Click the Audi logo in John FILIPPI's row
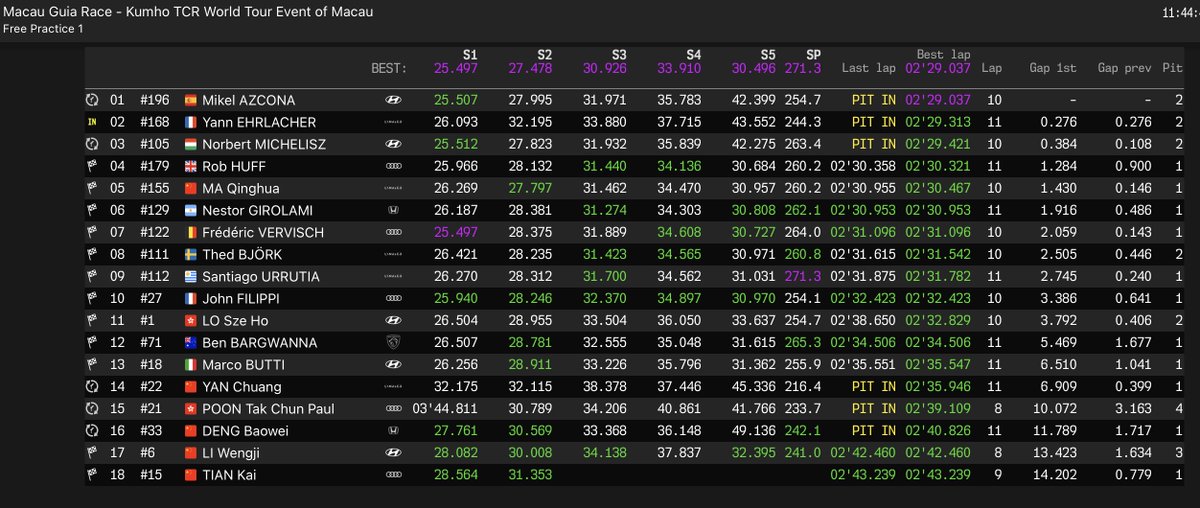The image size is (1200, 508). (393, 299)
